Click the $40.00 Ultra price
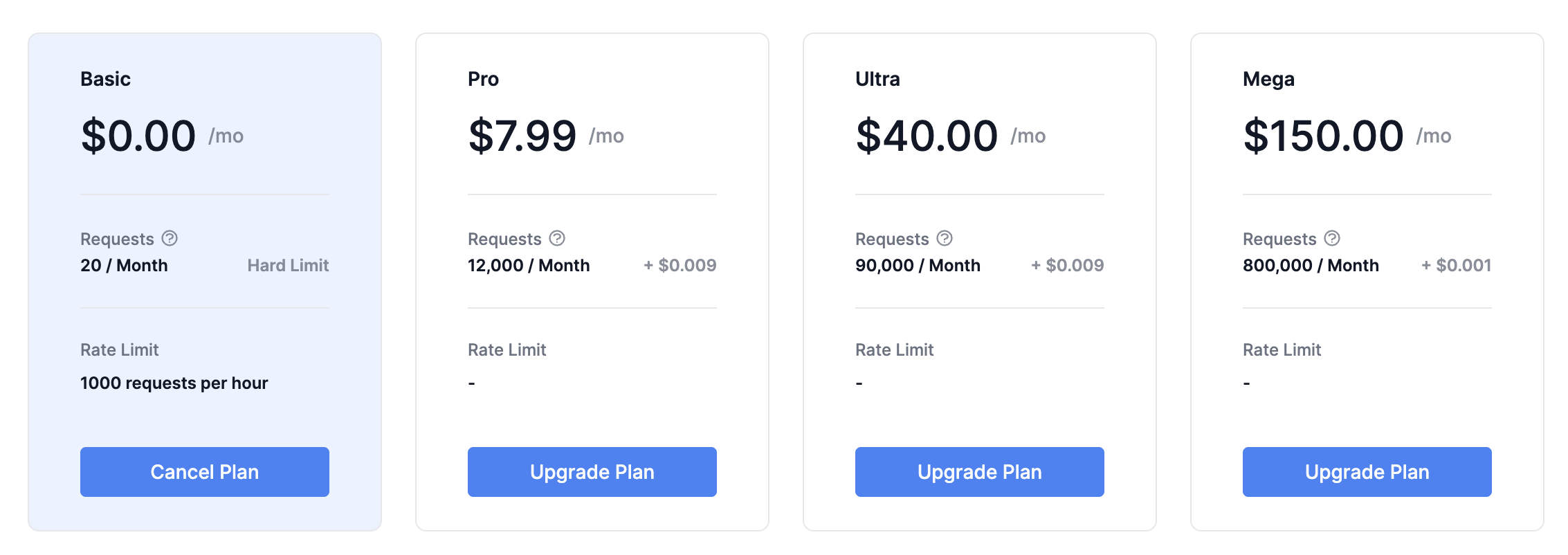1568x555 pixels. 927,135
